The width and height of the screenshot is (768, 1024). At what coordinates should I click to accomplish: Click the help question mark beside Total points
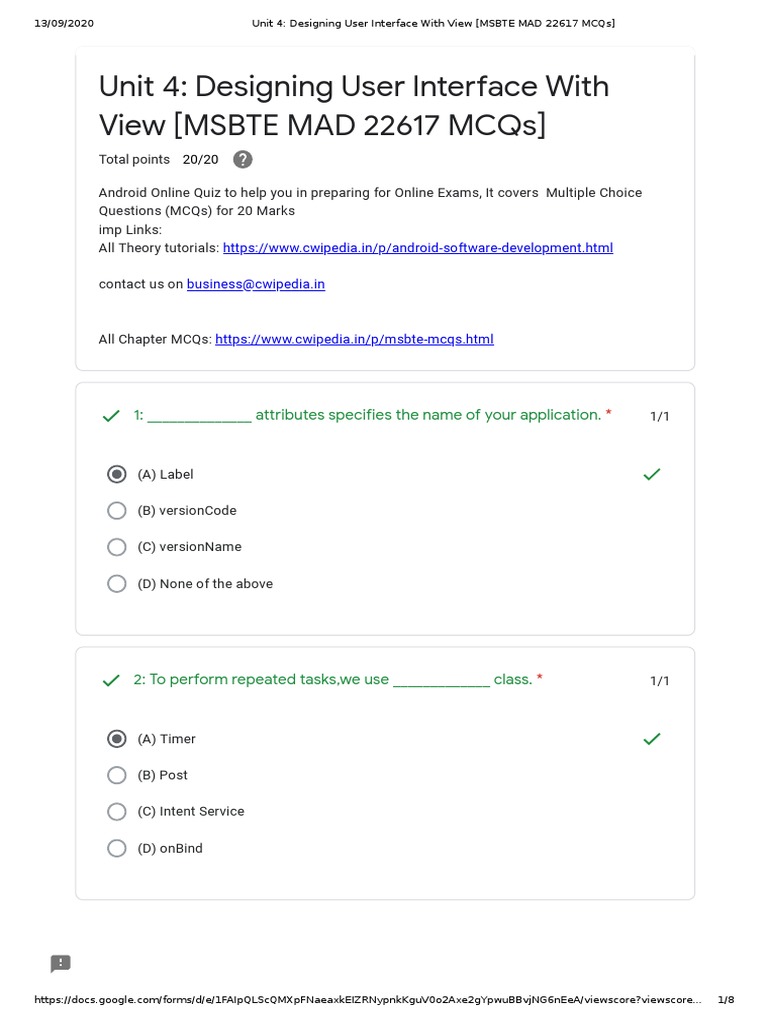coord(242,160)
